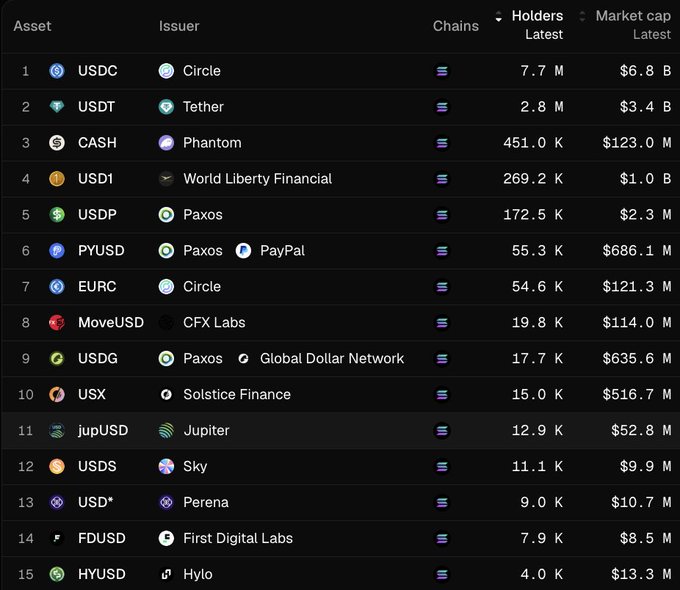
Task: Open the USD1 asset name
Action: tap(95, 179)
